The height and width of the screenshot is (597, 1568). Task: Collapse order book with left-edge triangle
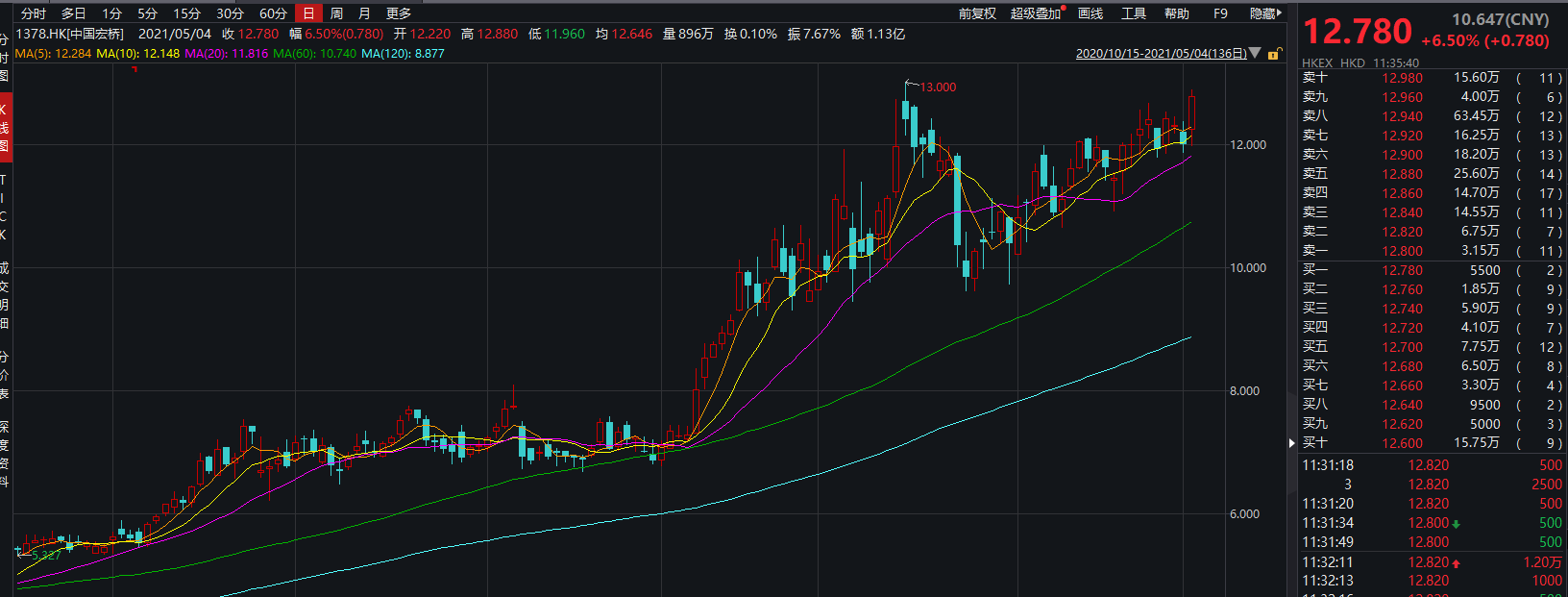click(1292, 443)
